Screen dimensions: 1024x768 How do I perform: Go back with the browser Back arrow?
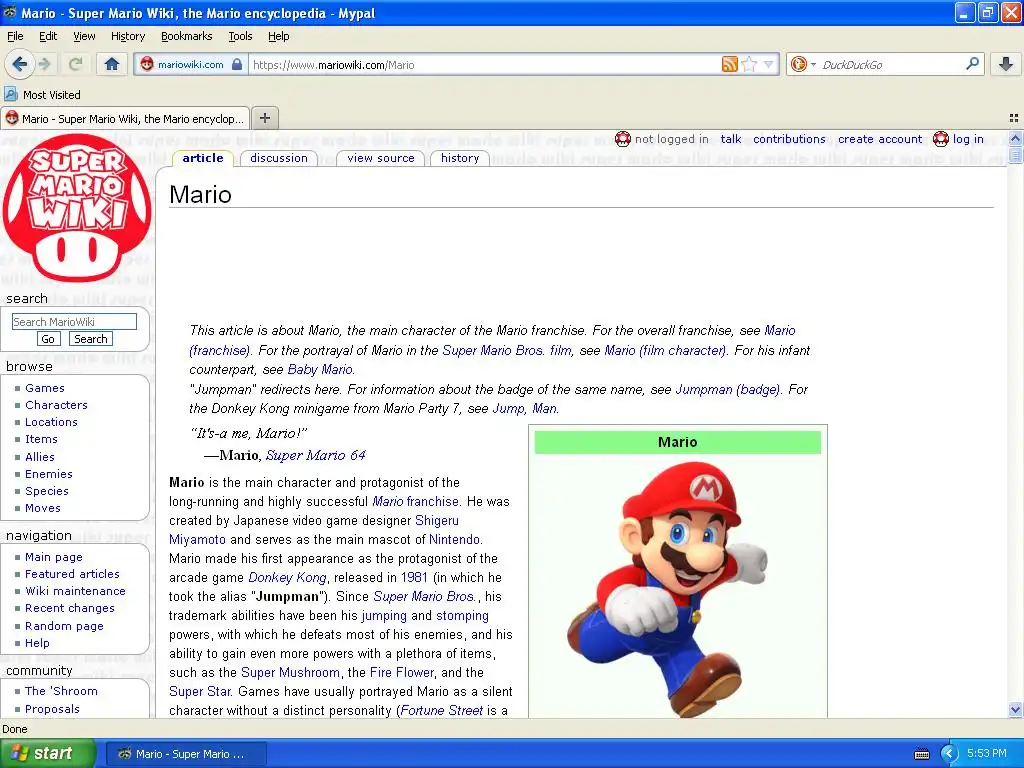[x=20, y=64]
